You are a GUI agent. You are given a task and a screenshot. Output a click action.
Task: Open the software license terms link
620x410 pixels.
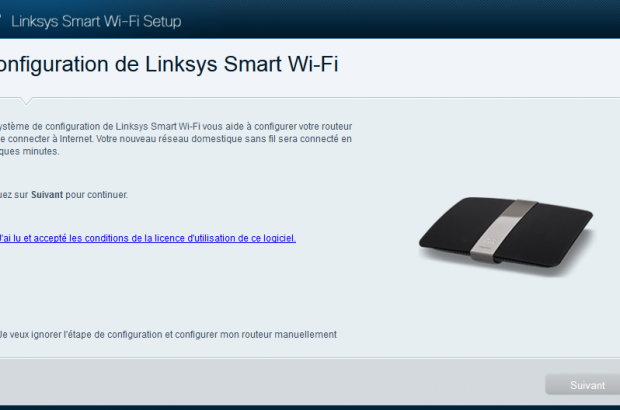tap(147, 238)
